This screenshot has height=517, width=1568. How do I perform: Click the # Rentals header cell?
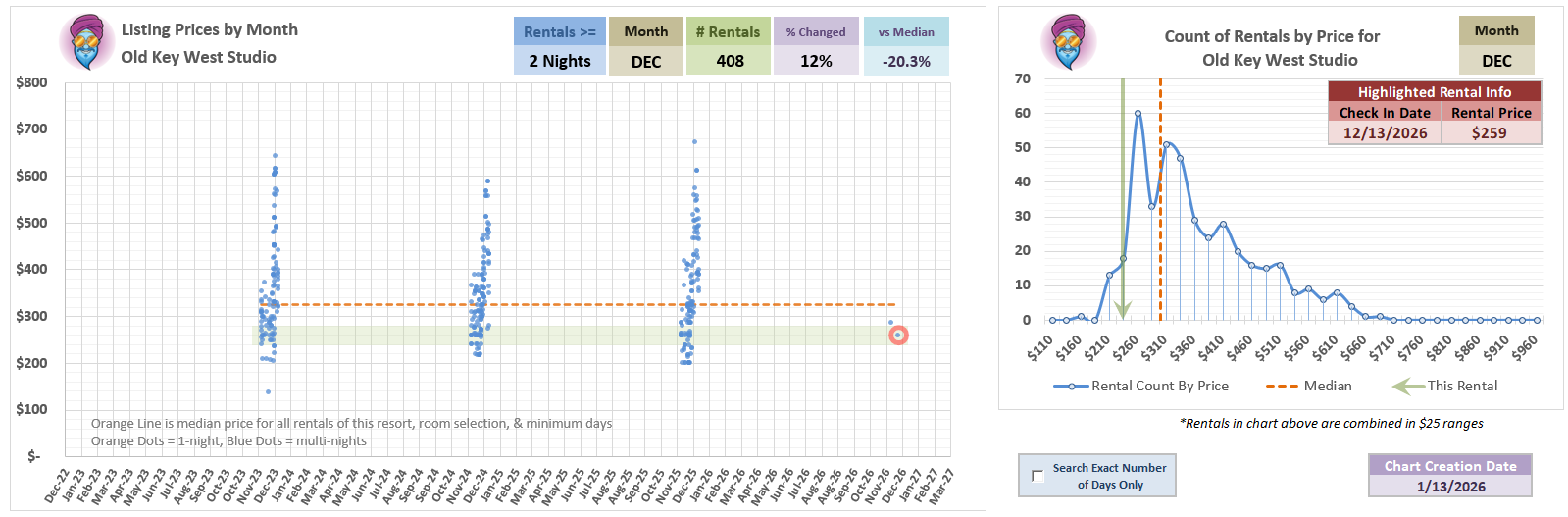coord(729,31)
